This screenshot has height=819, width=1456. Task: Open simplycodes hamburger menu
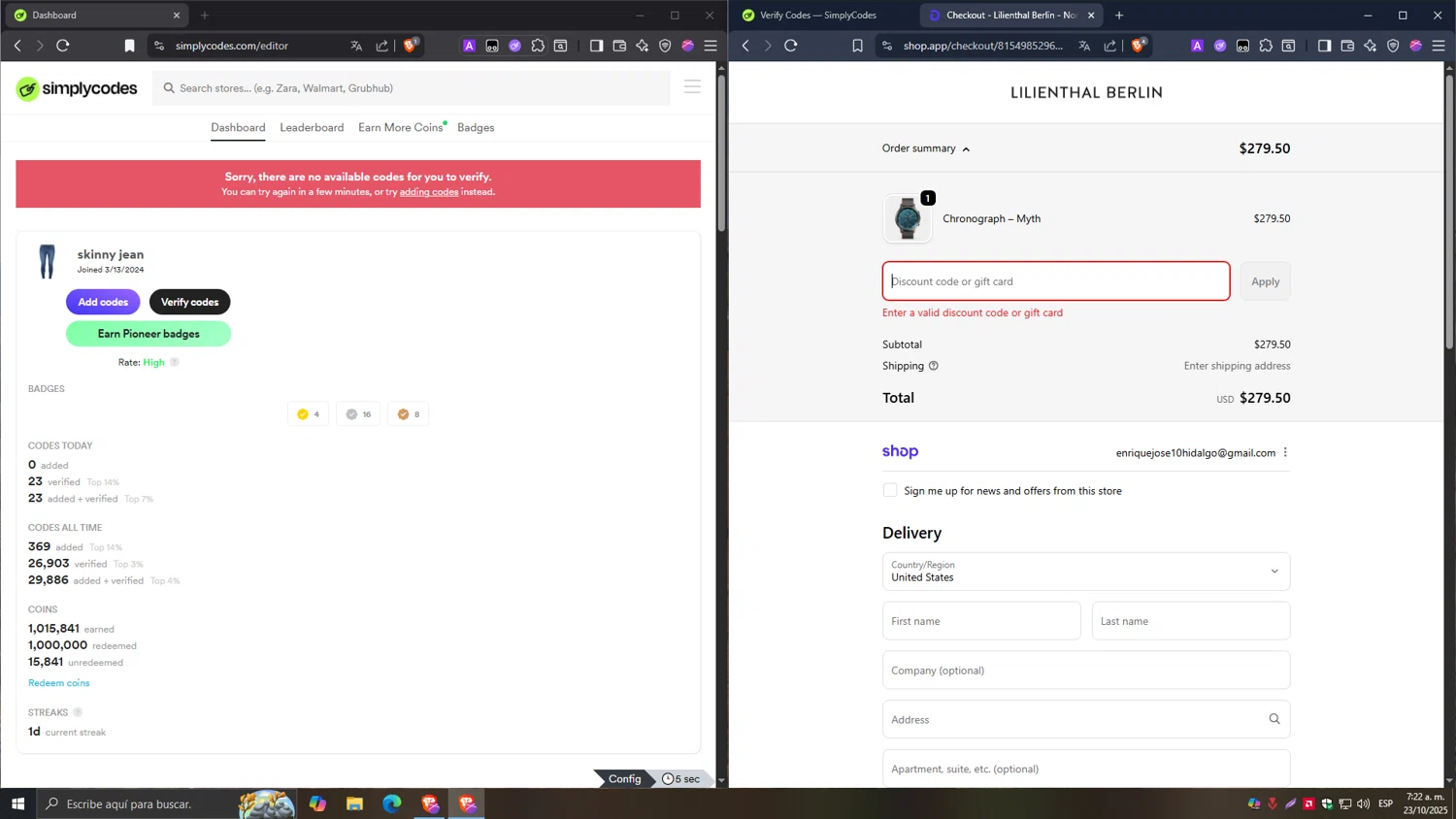pos(692,87)
